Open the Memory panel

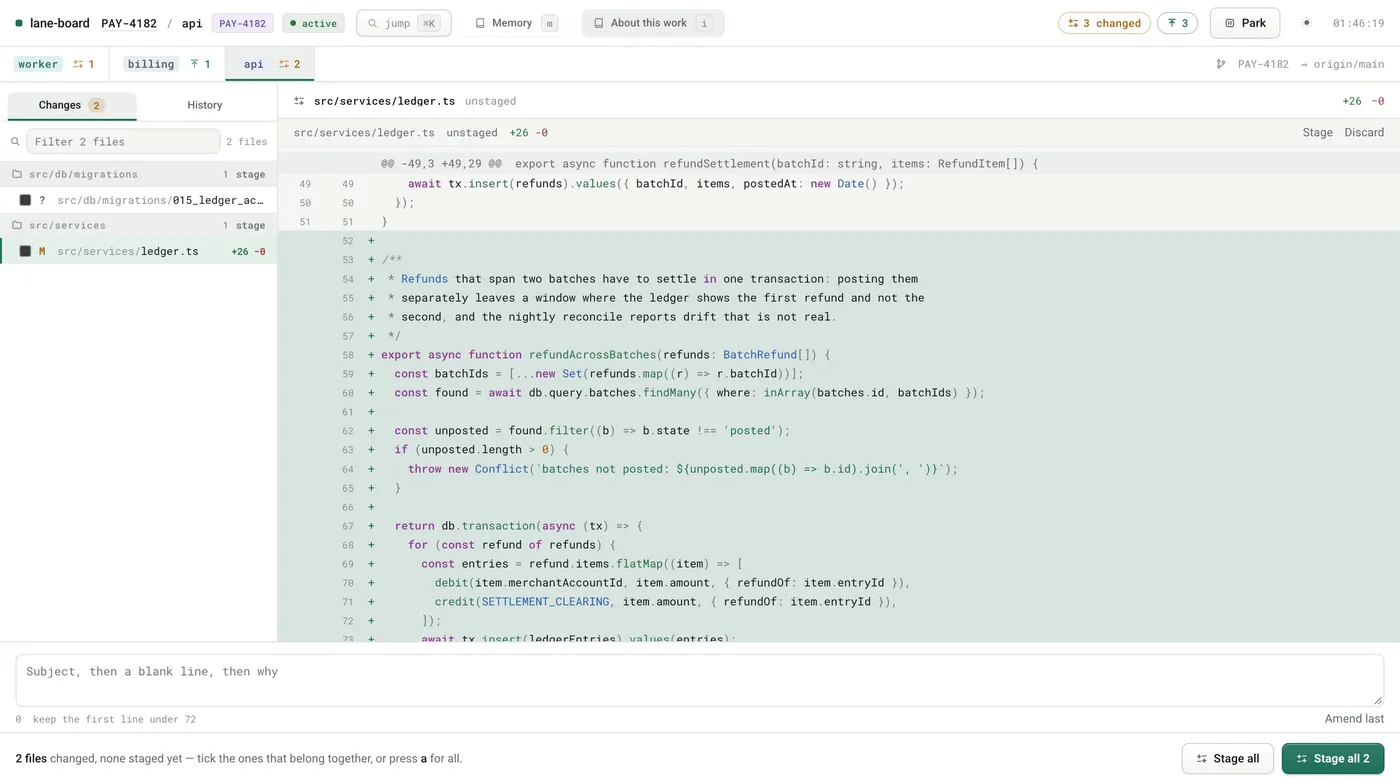[x=515, y=23]
